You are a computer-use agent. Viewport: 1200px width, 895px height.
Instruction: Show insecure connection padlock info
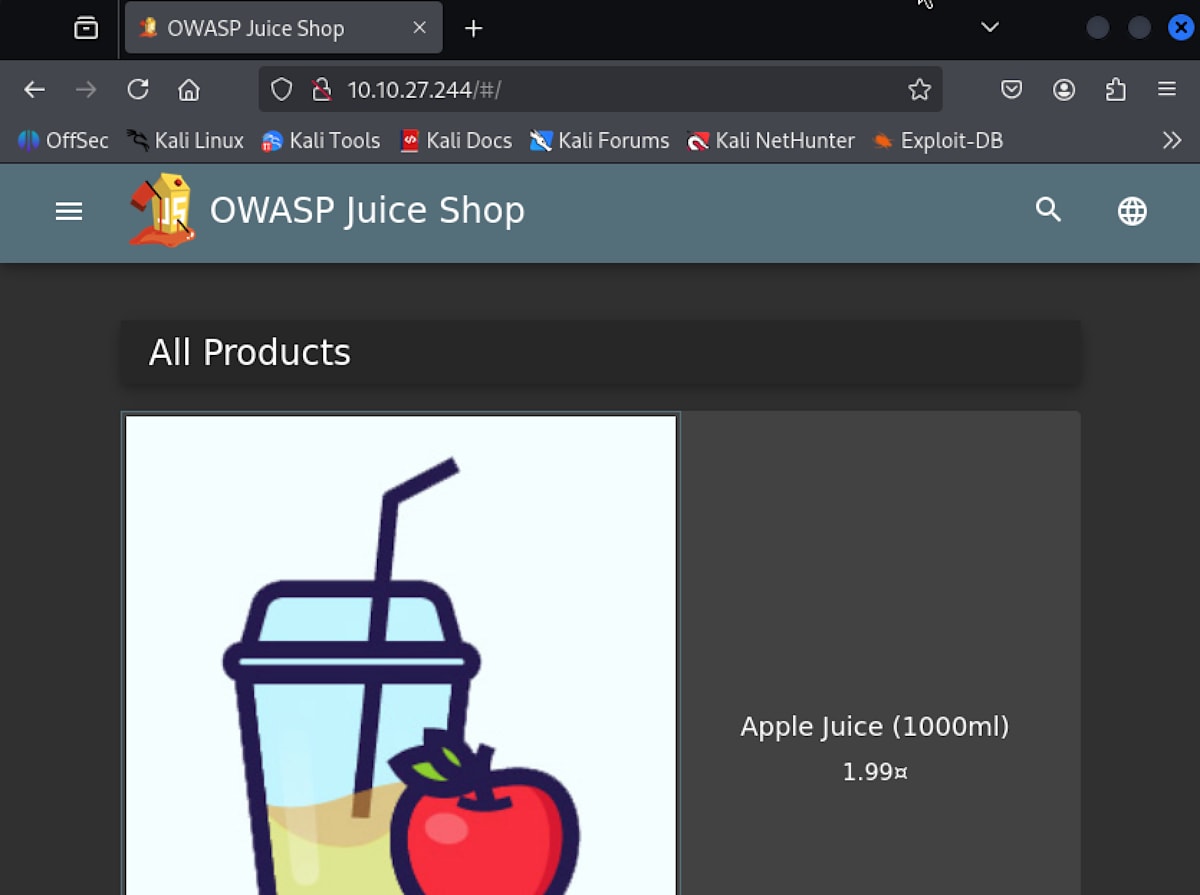321,90
